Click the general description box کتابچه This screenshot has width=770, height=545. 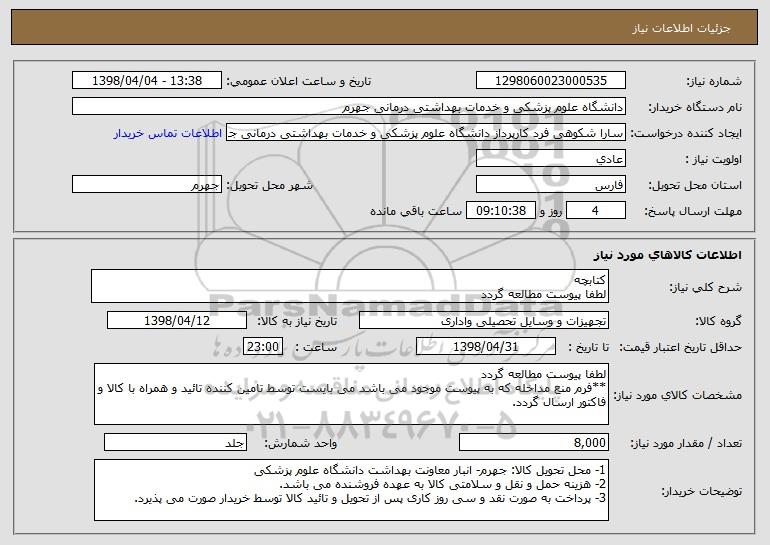click(350, 286)
